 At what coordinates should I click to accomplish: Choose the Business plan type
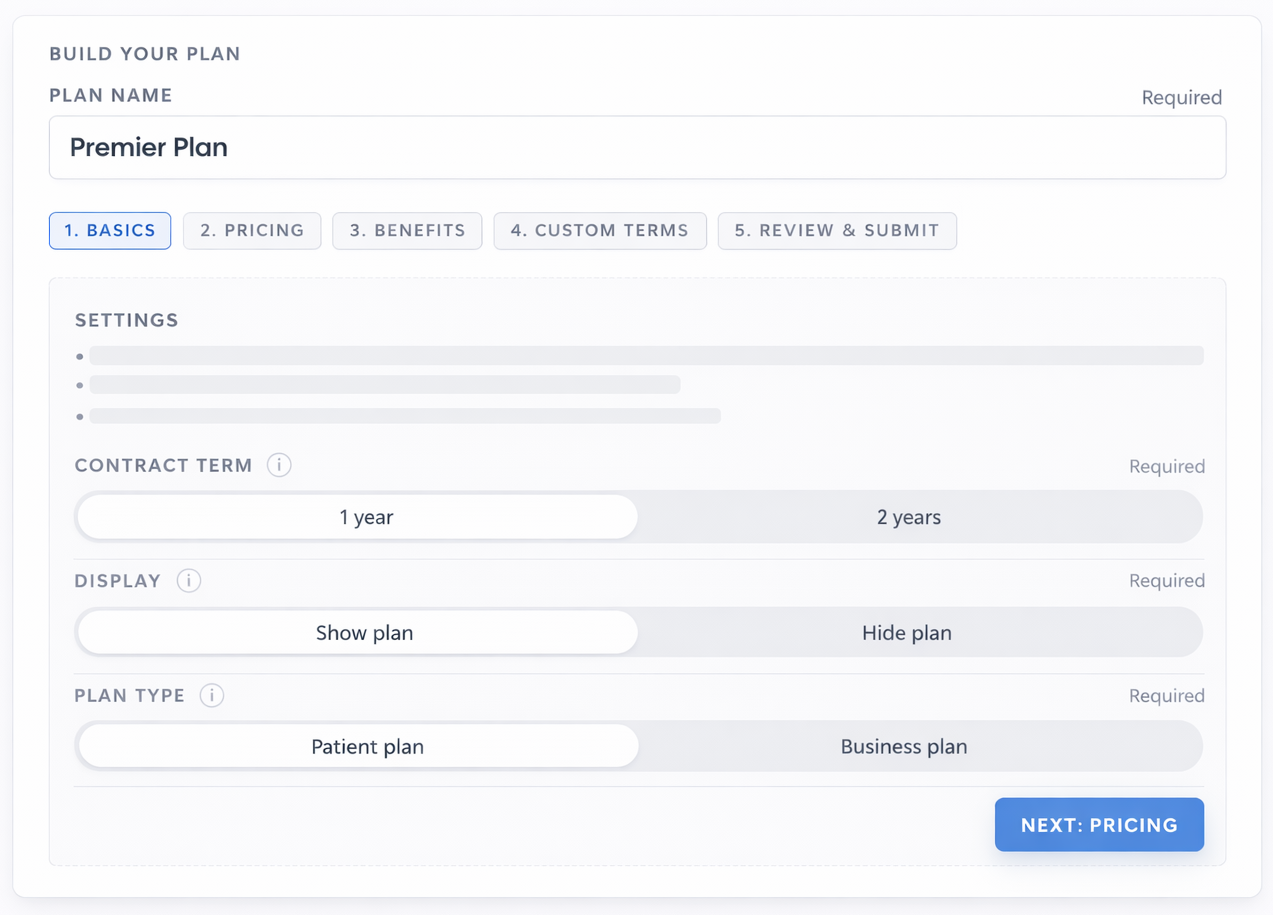coord(903,747)
